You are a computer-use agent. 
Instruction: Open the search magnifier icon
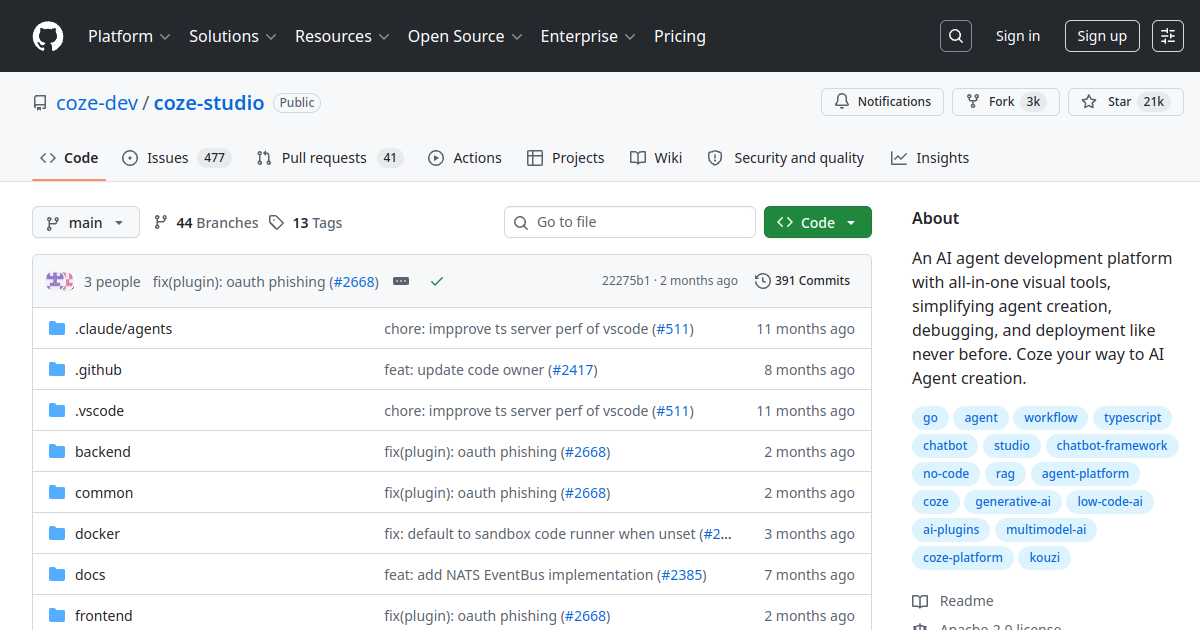coord(956,36)
